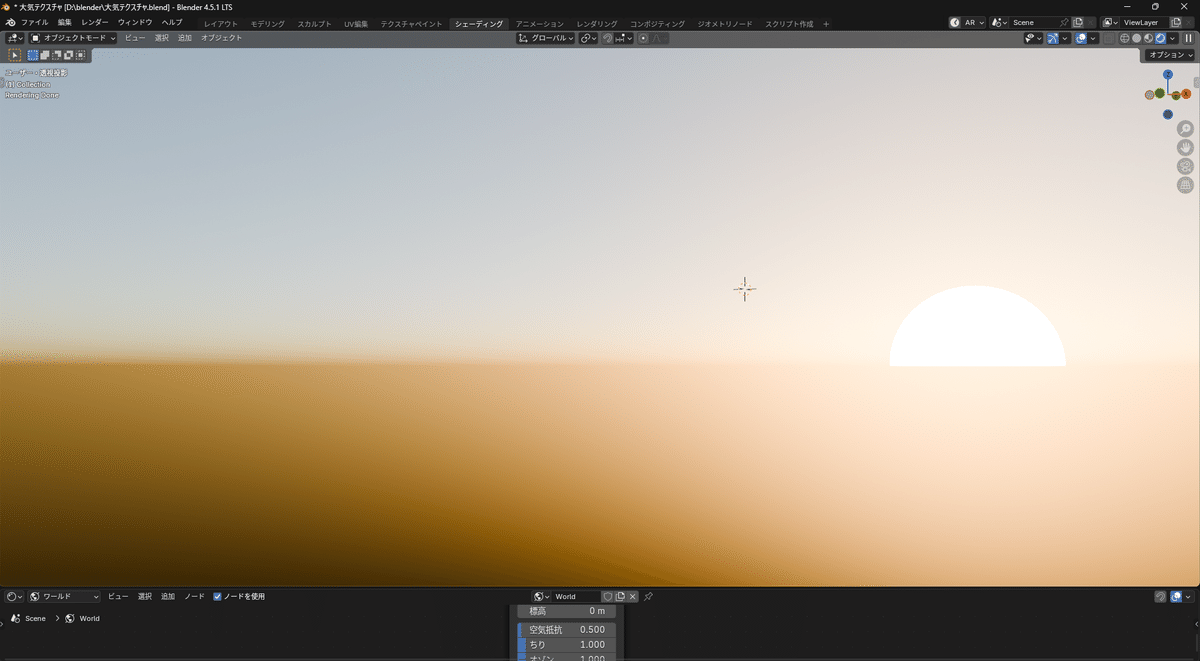This screenshot has height=661, width=1200.
Task: Switch to the UV編集 workspace tab
Action: point(356,23)
